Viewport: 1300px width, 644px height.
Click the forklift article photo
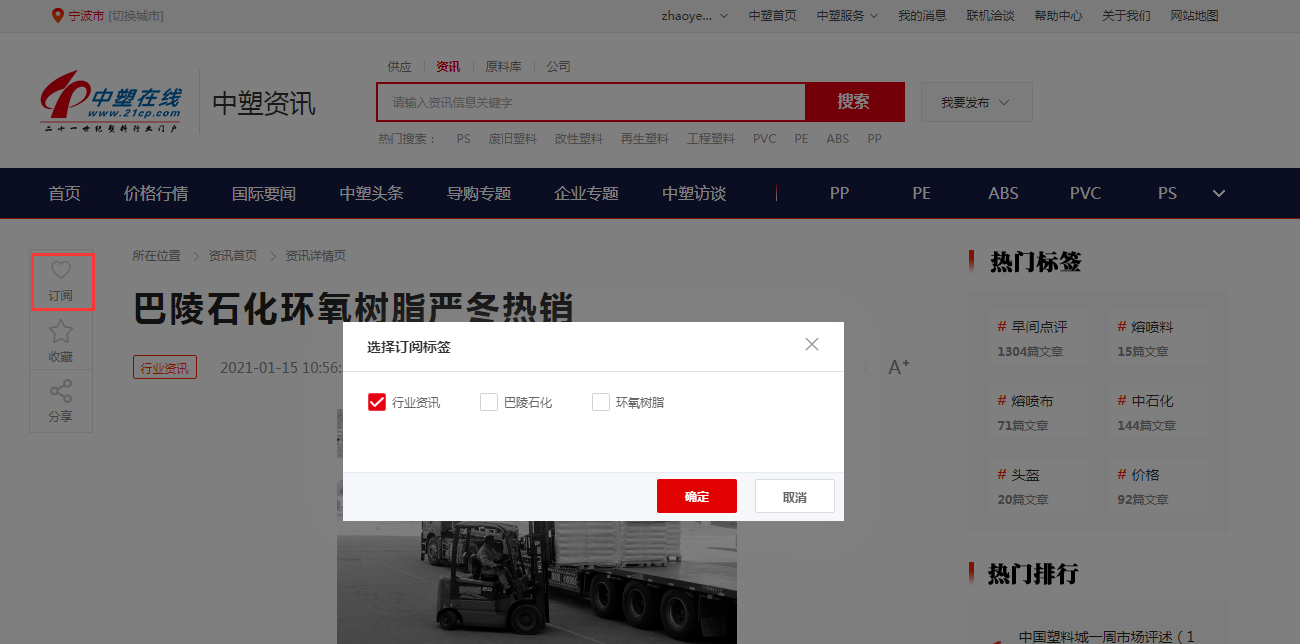point(537,582)
